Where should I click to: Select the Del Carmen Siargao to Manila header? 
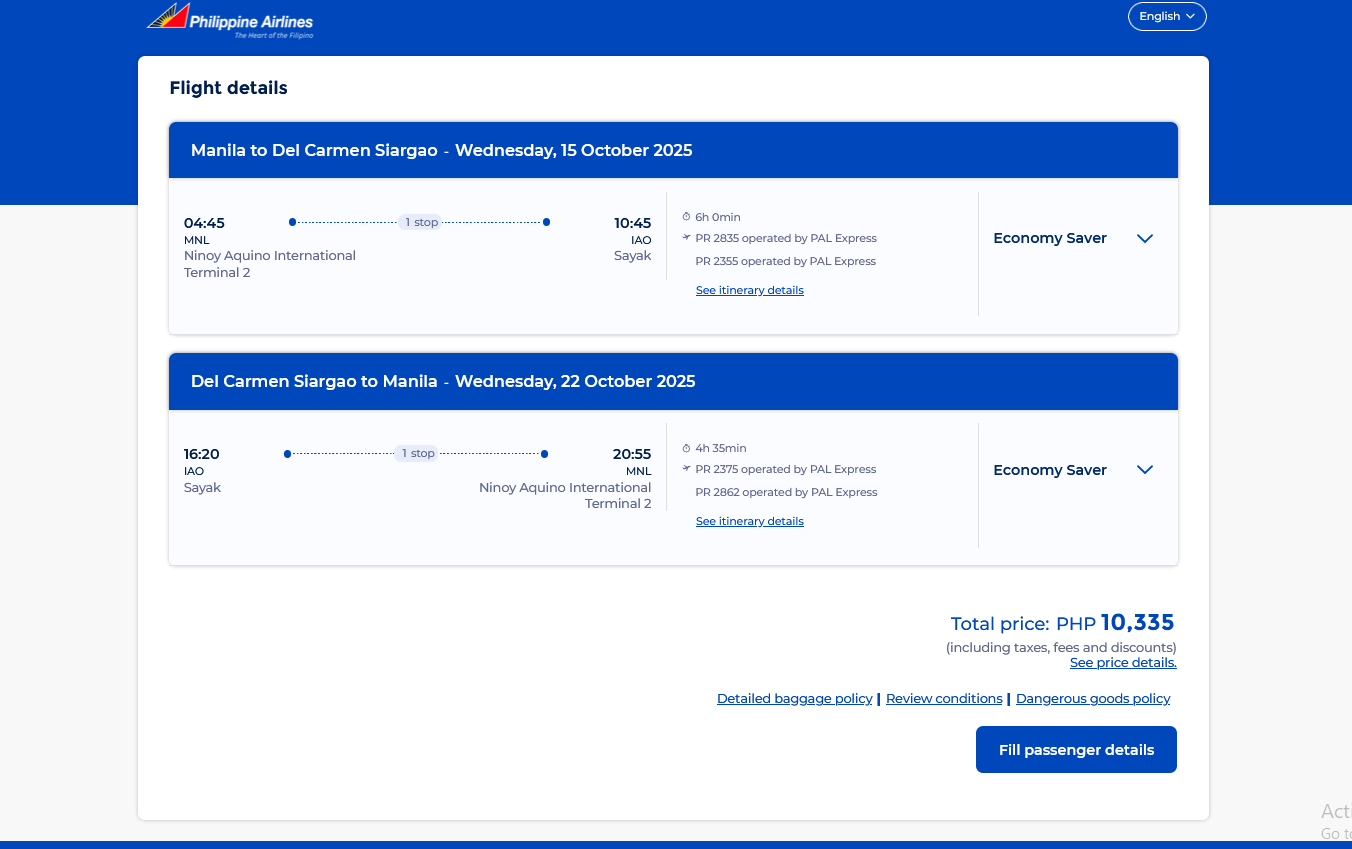(x=673, y=382)
